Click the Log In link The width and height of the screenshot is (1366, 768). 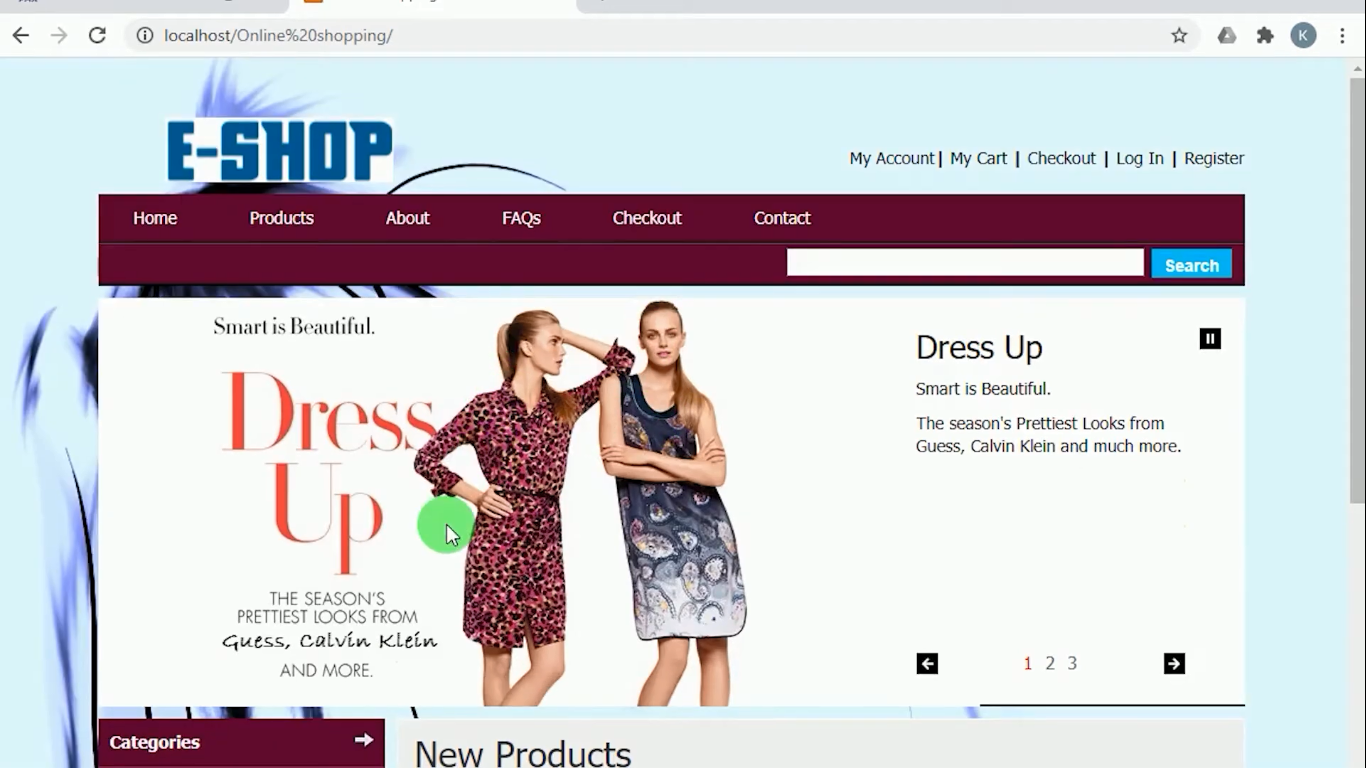1140,158
